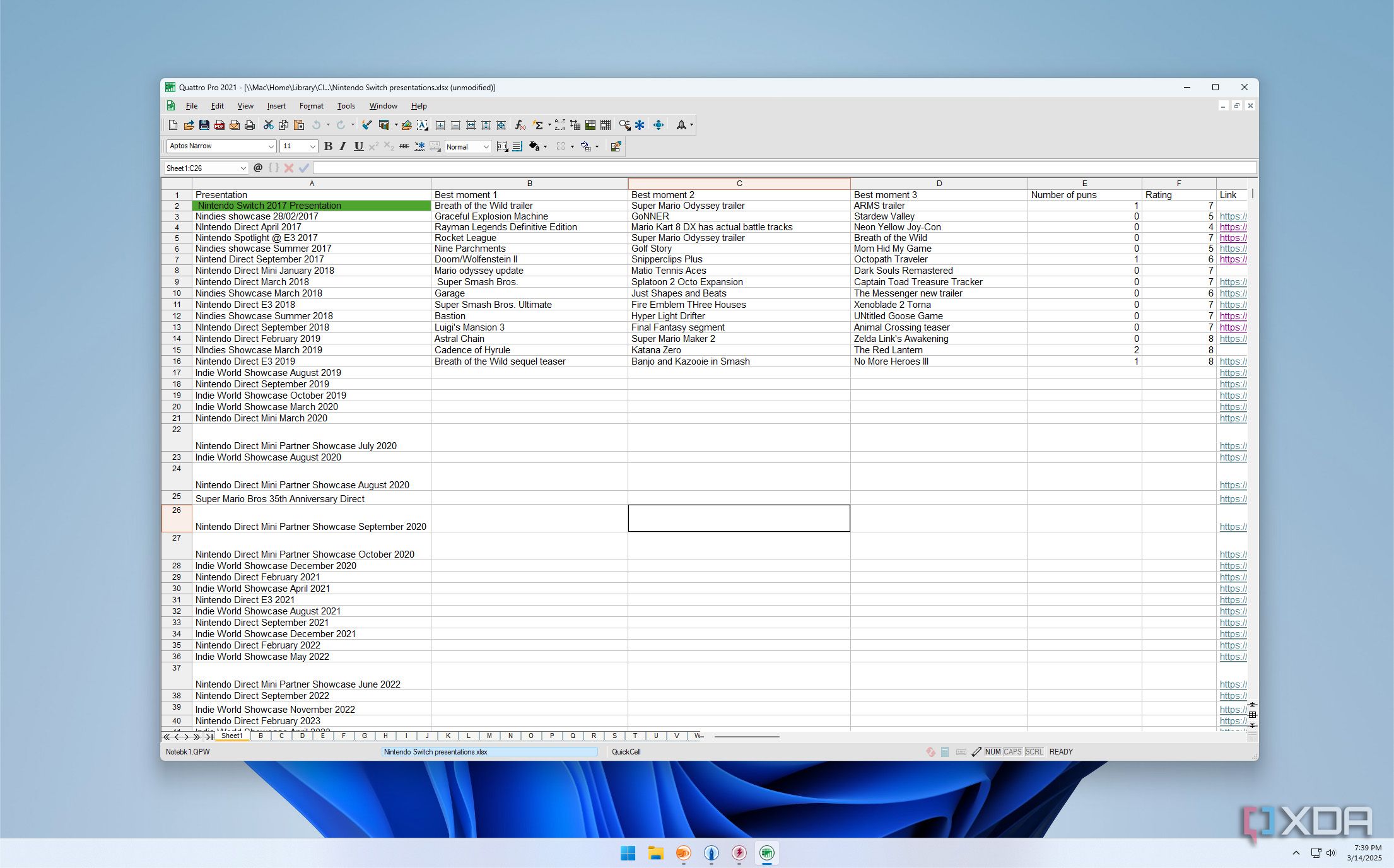Click the Publish to PDF icon
The height and width of the screenshot is (868, 1394).
click(x=219, y=125)
